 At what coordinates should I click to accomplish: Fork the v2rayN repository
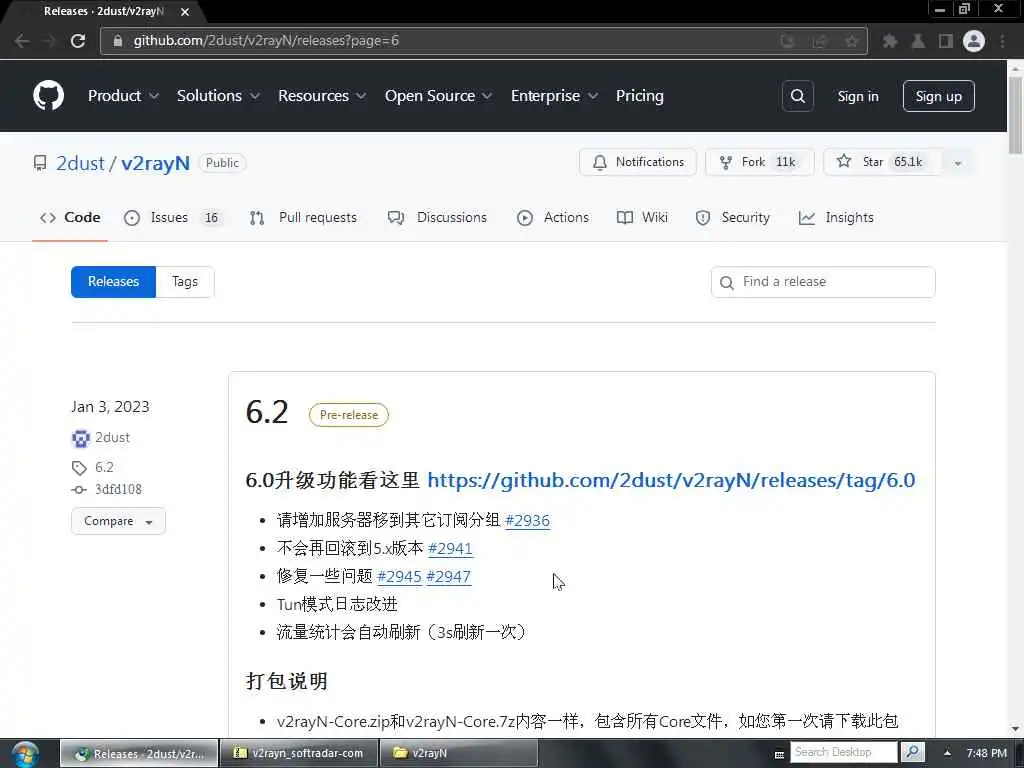(x=760, y=163)
